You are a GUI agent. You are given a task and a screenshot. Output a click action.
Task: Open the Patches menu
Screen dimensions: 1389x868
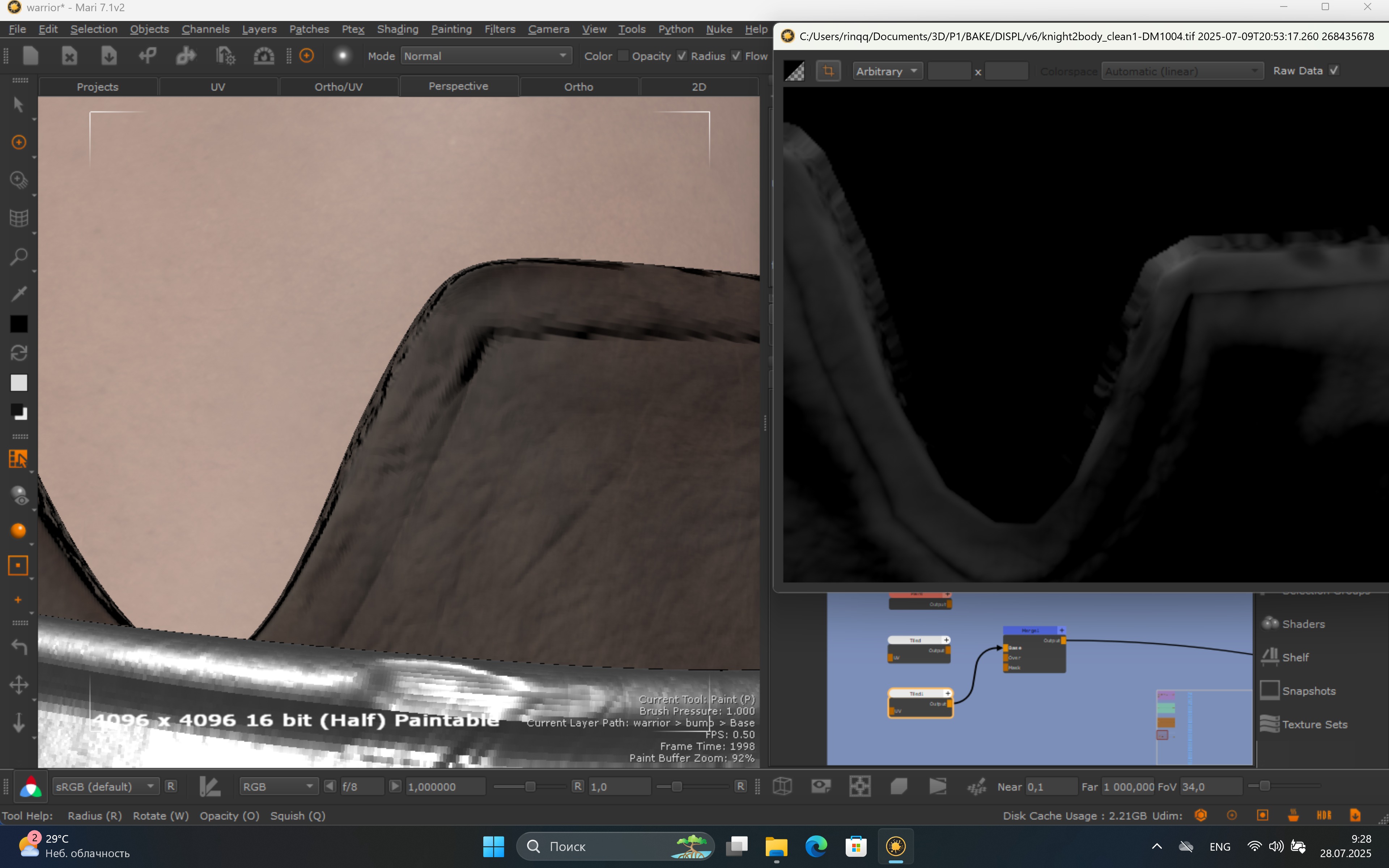tap(309, 29)
